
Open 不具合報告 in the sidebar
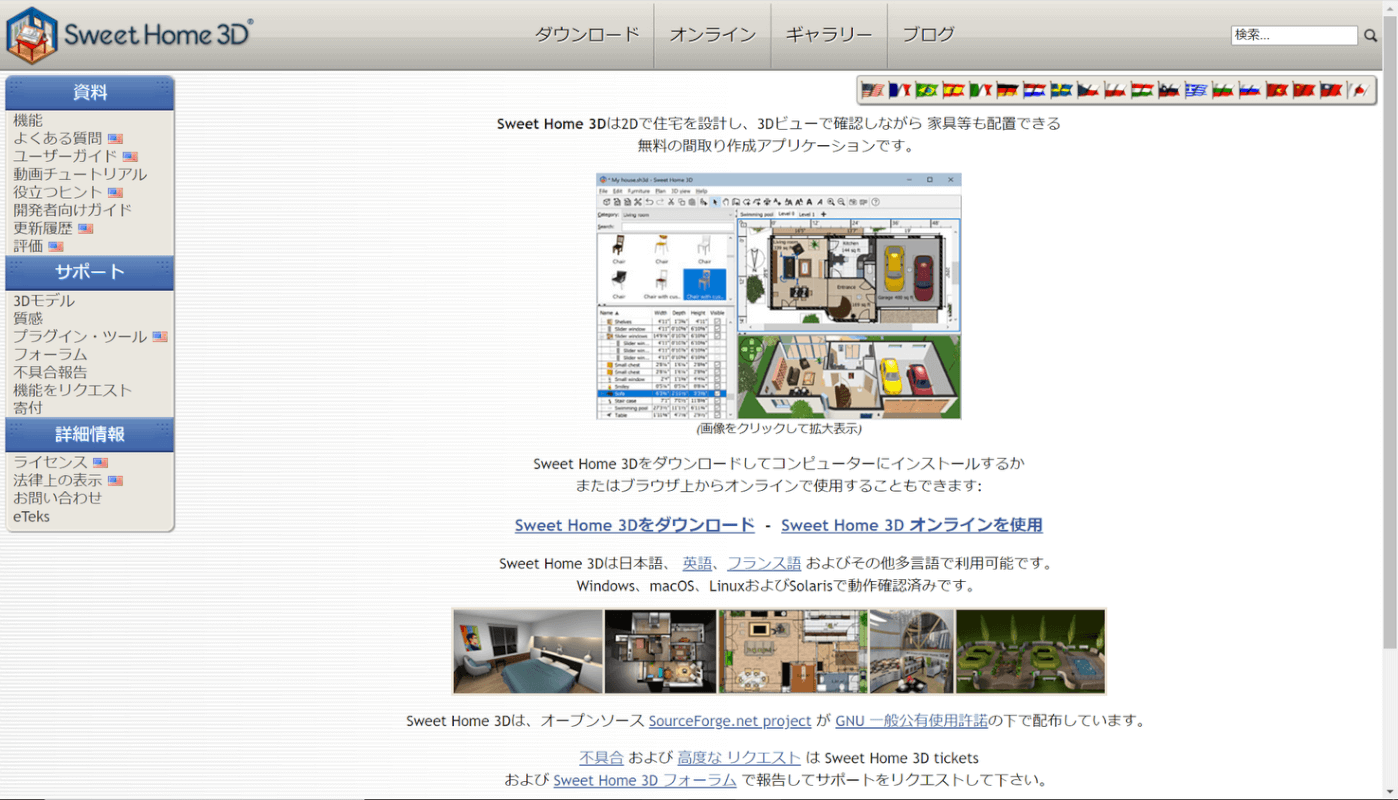click(50, 373)
